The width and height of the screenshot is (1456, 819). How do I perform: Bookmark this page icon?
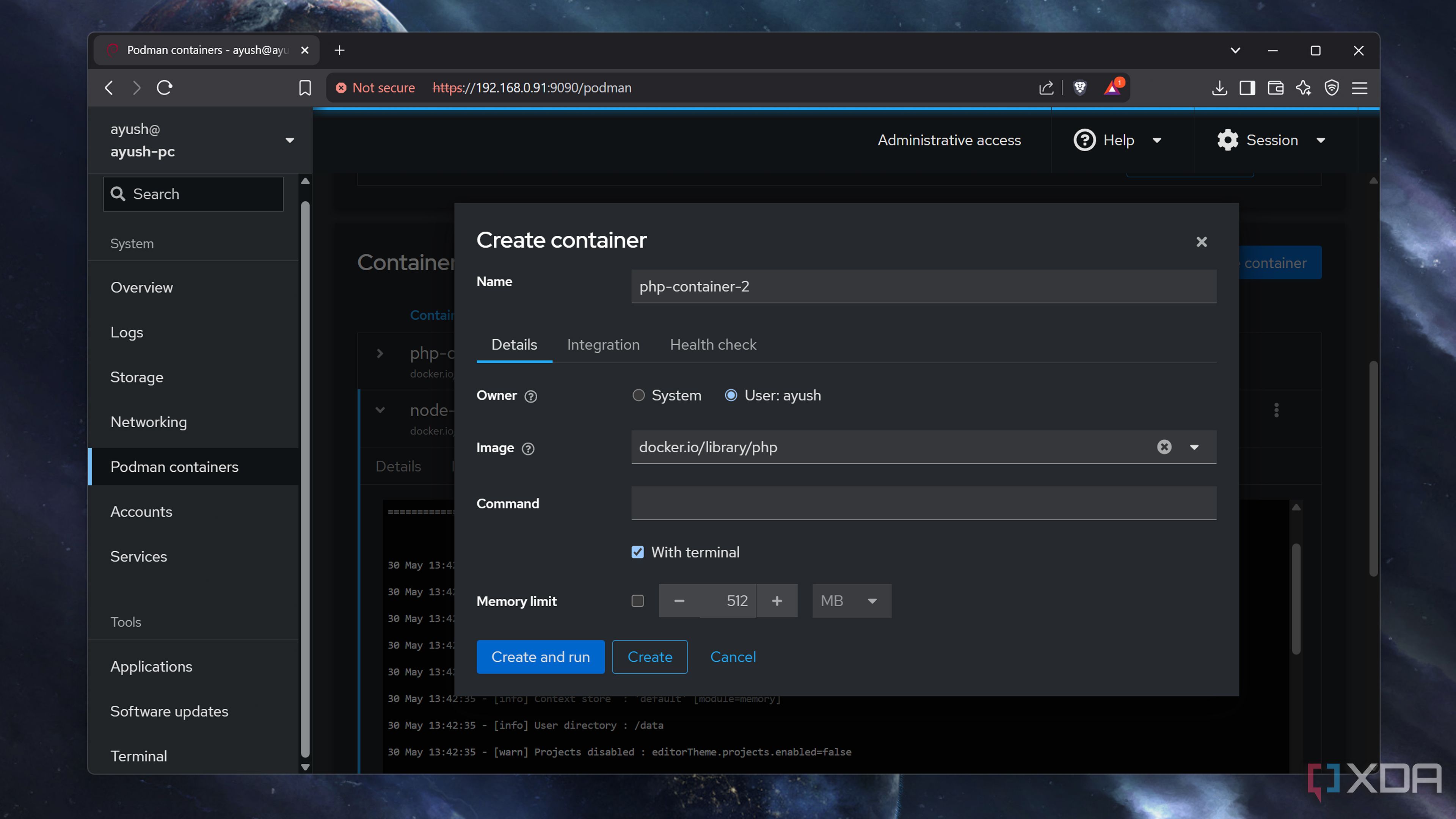[304, 88]
